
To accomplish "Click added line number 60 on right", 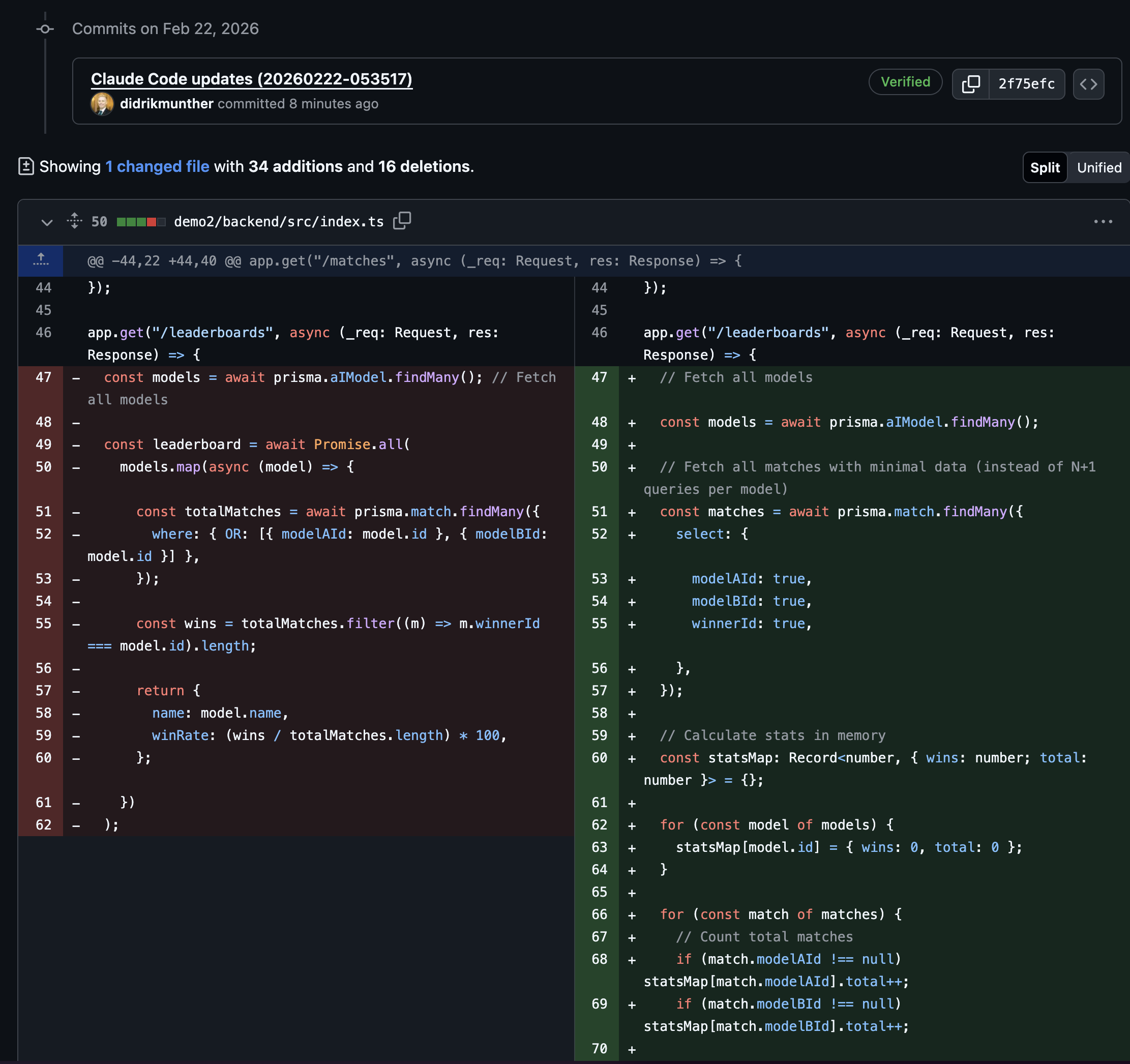I will pos(599,758).
